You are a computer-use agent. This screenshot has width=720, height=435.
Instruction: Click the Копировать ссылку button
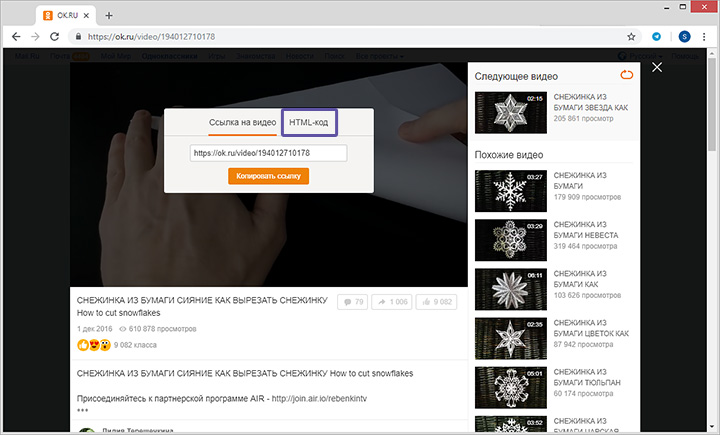pos(269,176)
